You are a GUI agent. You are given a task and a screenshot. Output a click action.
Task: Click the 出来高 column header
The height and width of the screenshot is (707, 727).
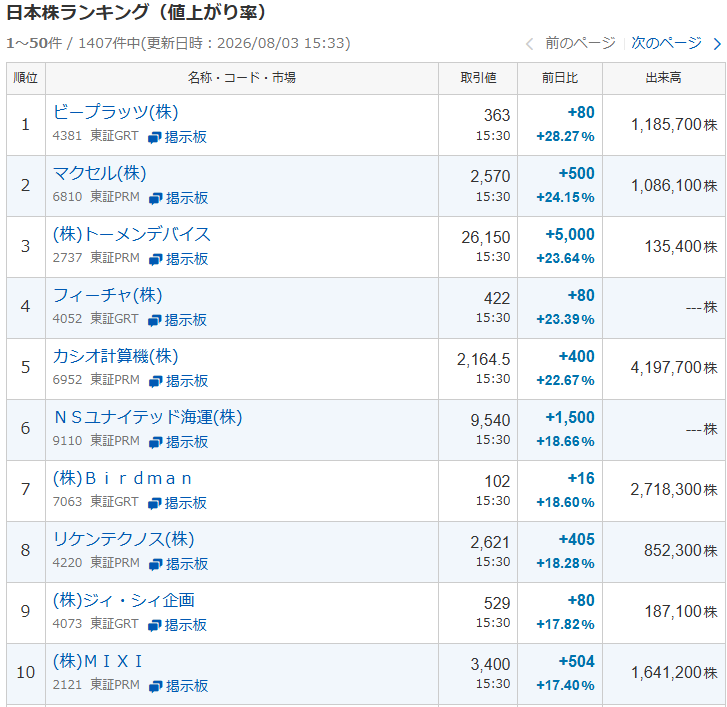click(x=663, y=78)
